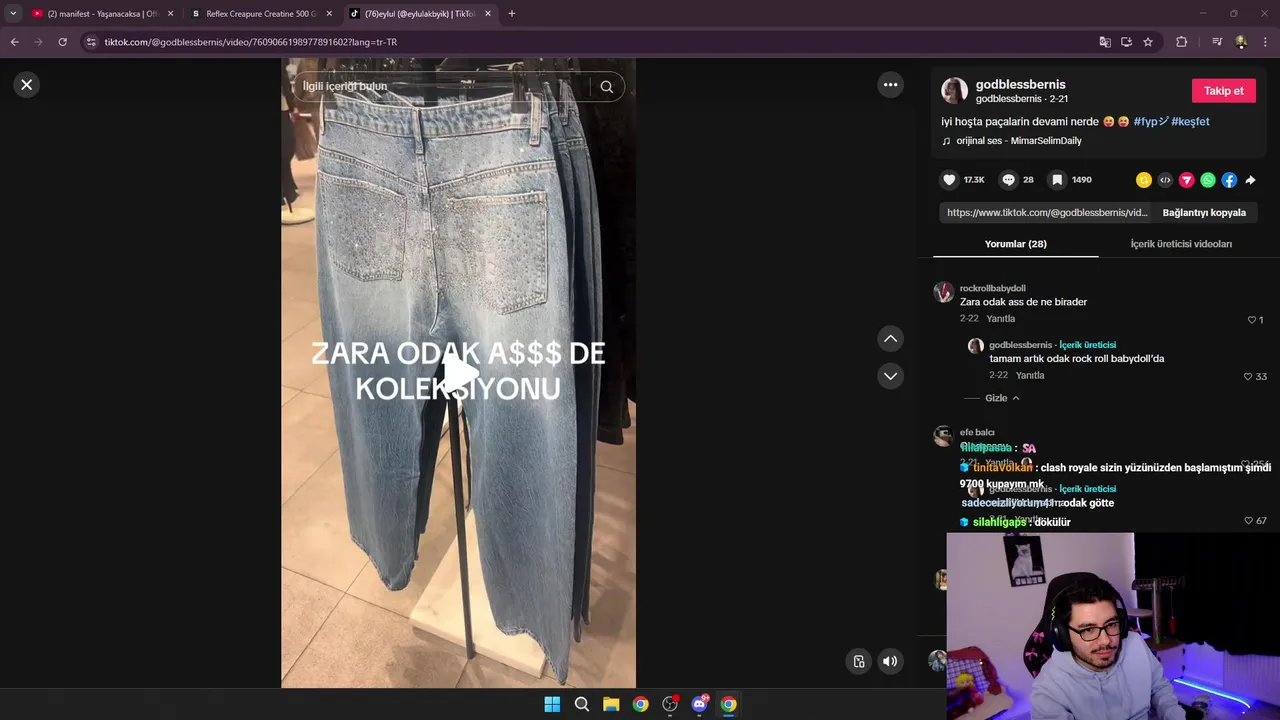This screenshot has width=1280, height=720.
Task: Open comments via the speech bubble icon
Action: point(1008,180)
